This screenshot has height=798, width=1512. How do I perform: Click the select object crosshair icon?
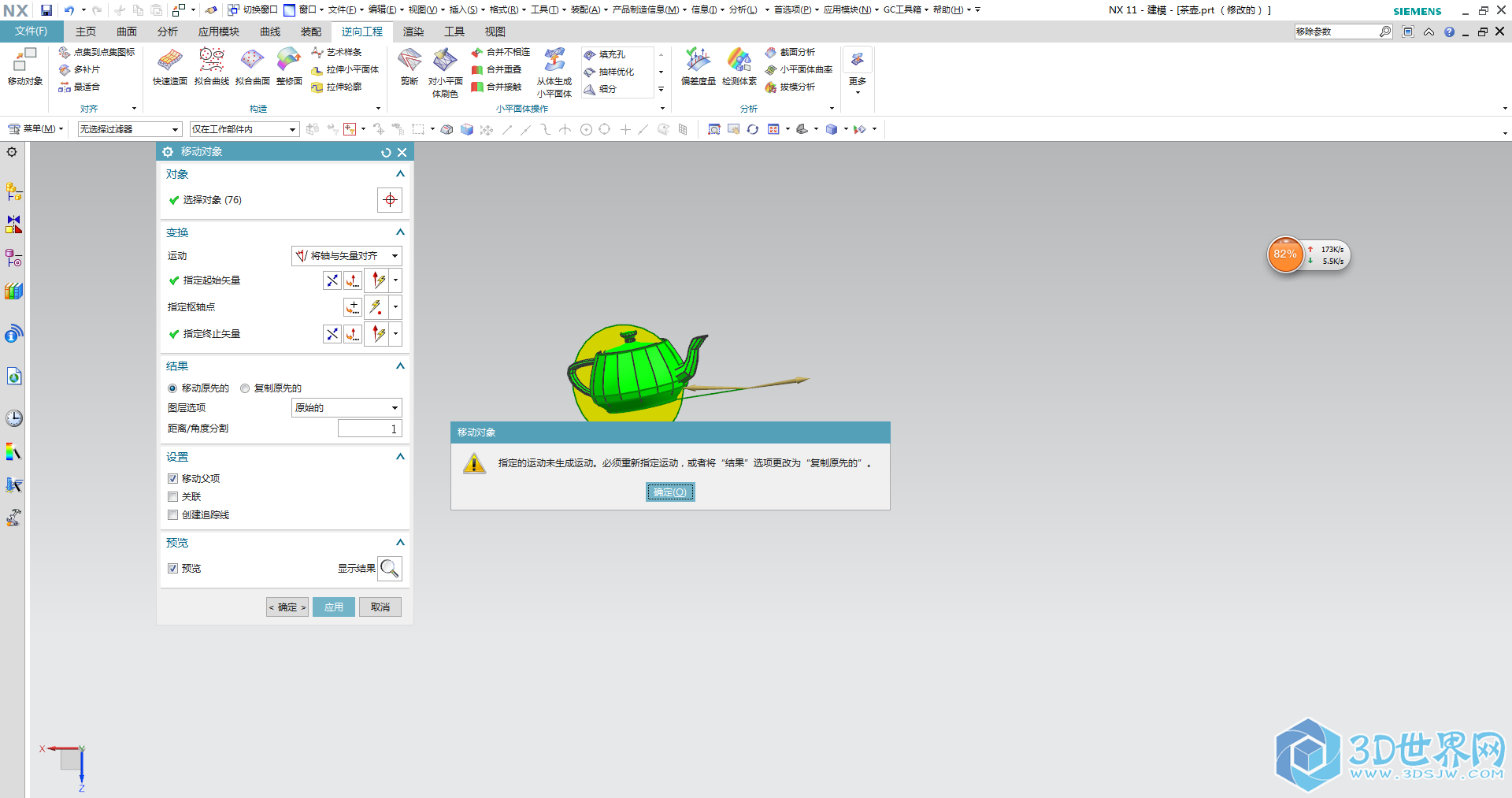point(390,200)
